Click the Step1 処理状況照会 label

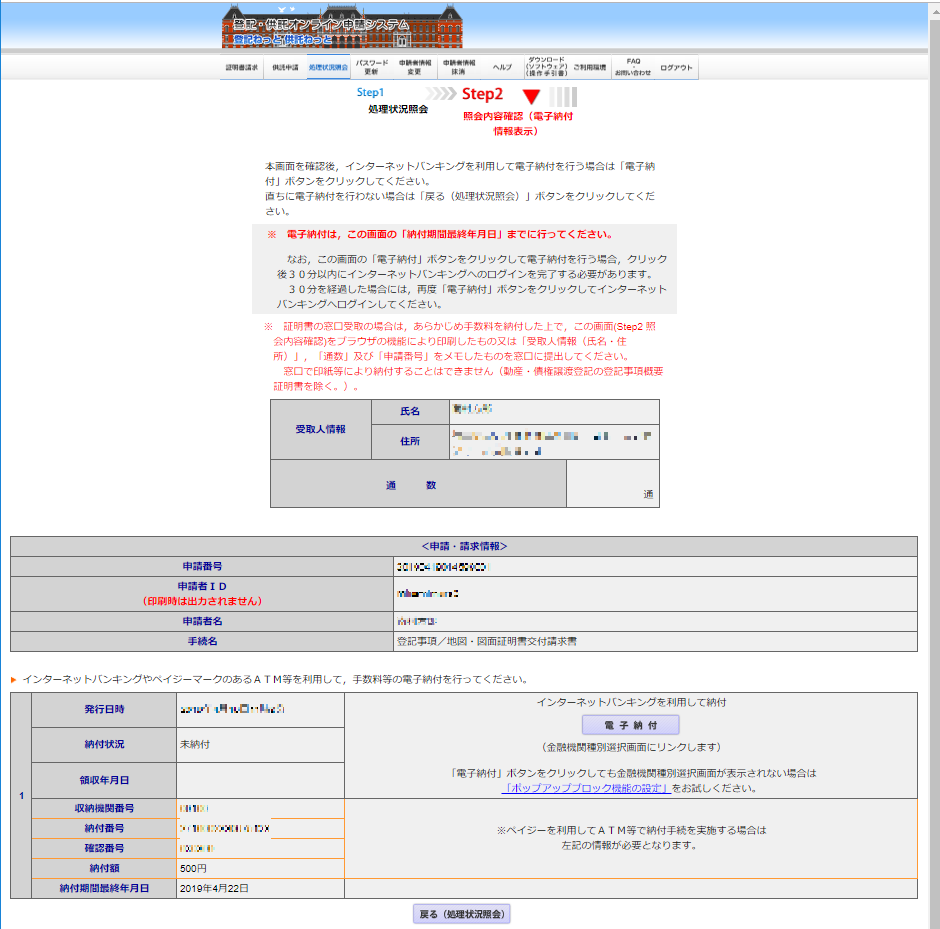click(397, 101)
